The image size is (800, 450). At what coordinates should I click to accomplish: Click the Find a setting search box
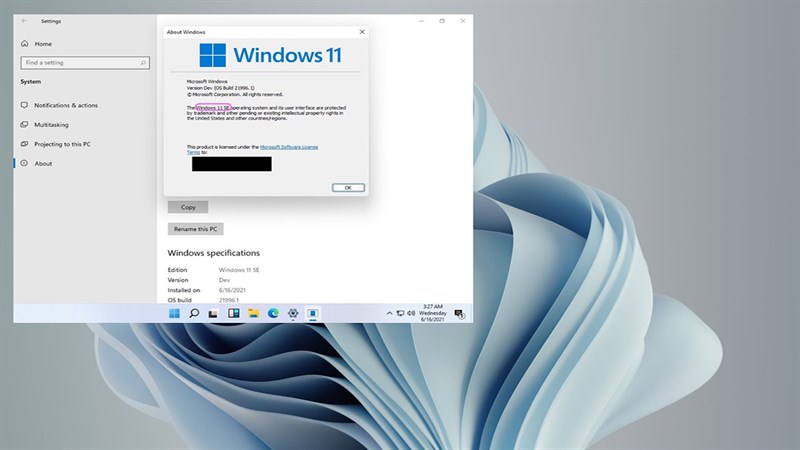click(x=85, y=63)
